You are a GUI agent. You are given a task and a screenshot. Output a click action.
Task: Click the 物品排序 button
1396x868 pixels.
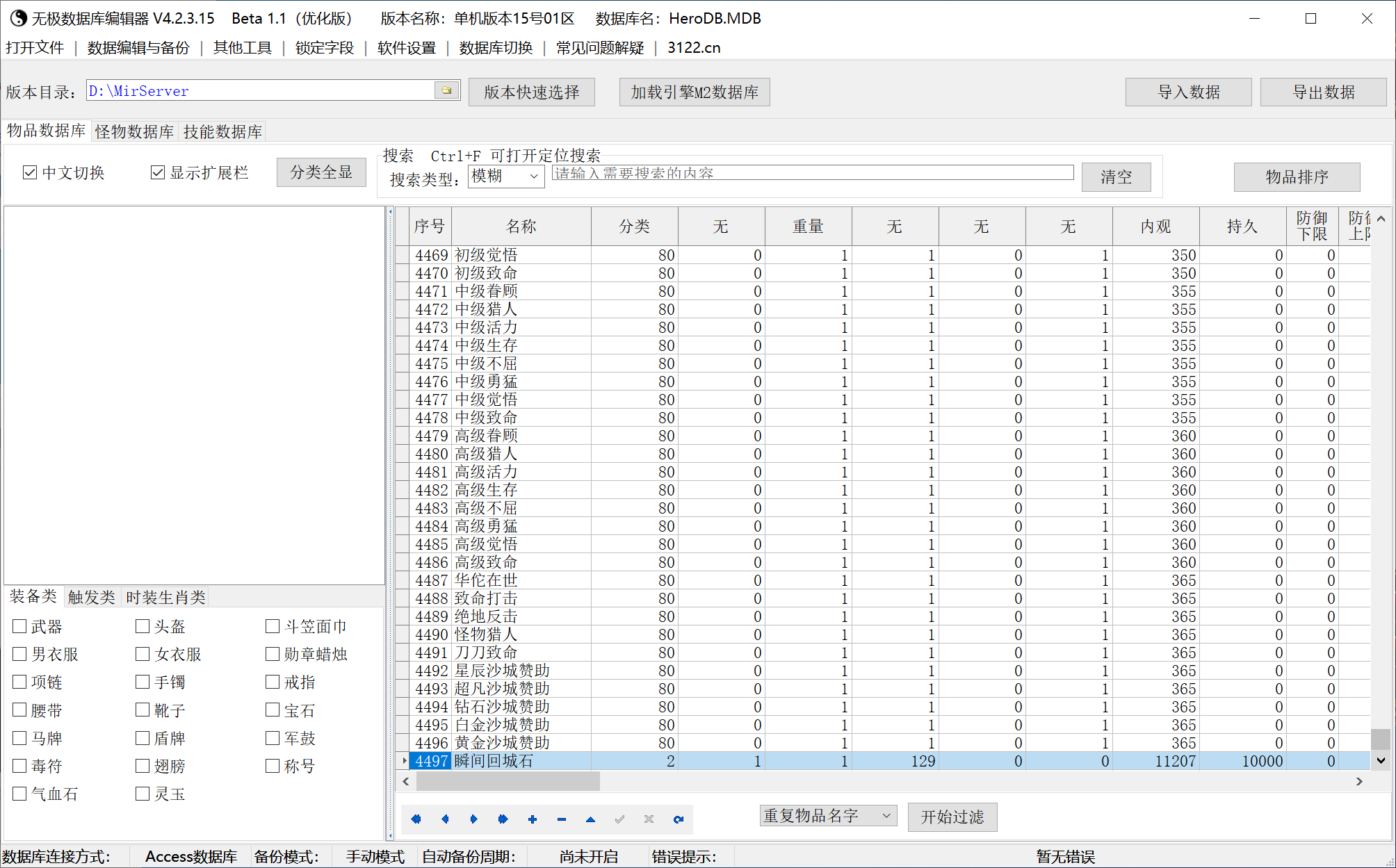point(1297,177)
